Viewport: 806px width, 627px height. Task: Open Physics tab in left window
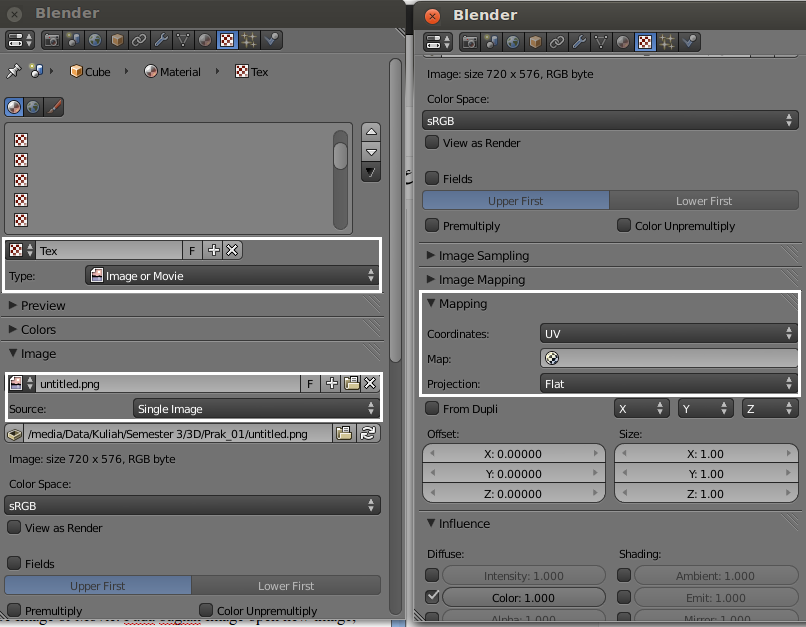pos(271,40)
